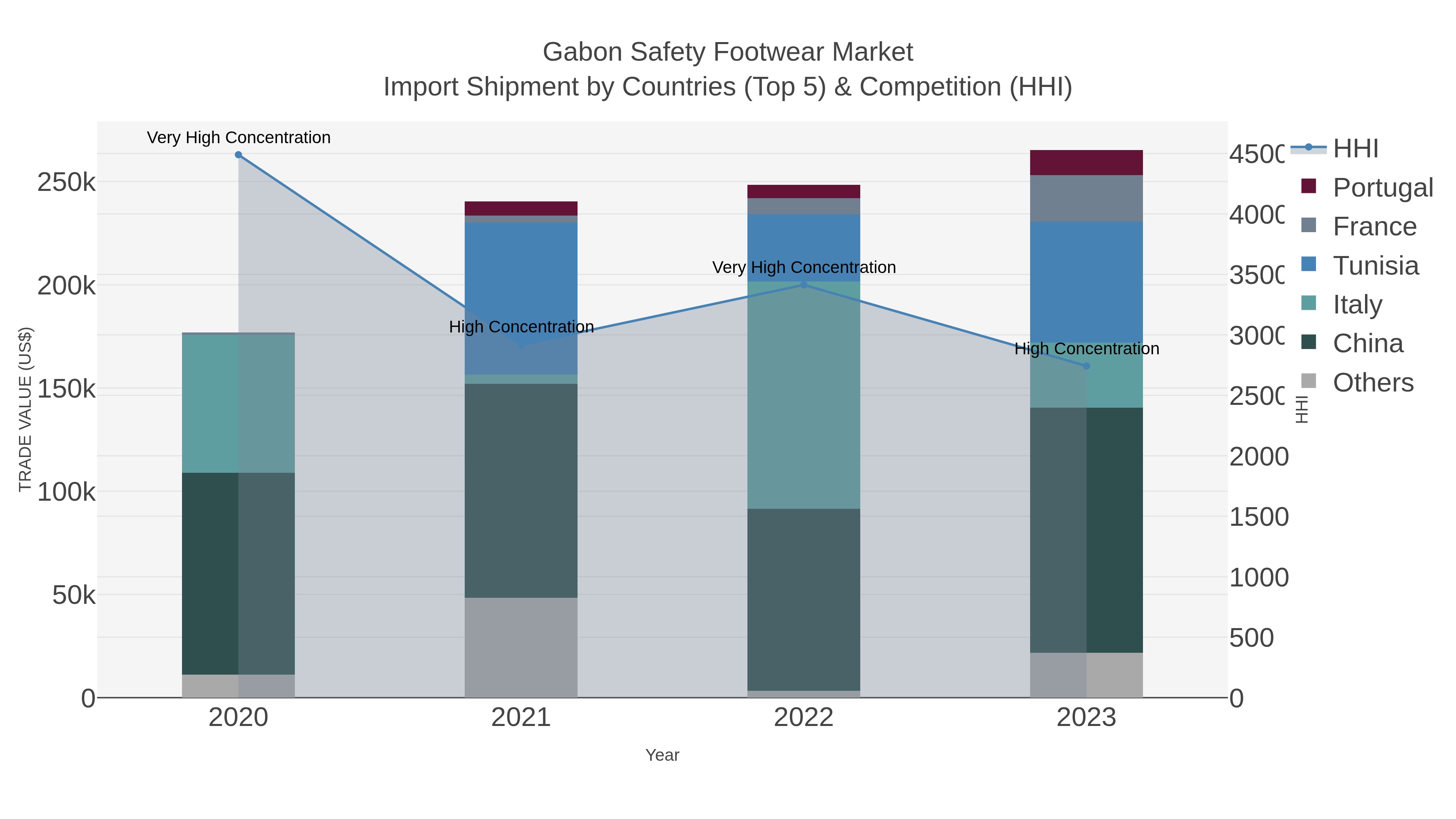The height and width of the screenshot is (819, 1456).
Task: Click the China segment of the 2021 bar
Action: (x=521, y=491)
